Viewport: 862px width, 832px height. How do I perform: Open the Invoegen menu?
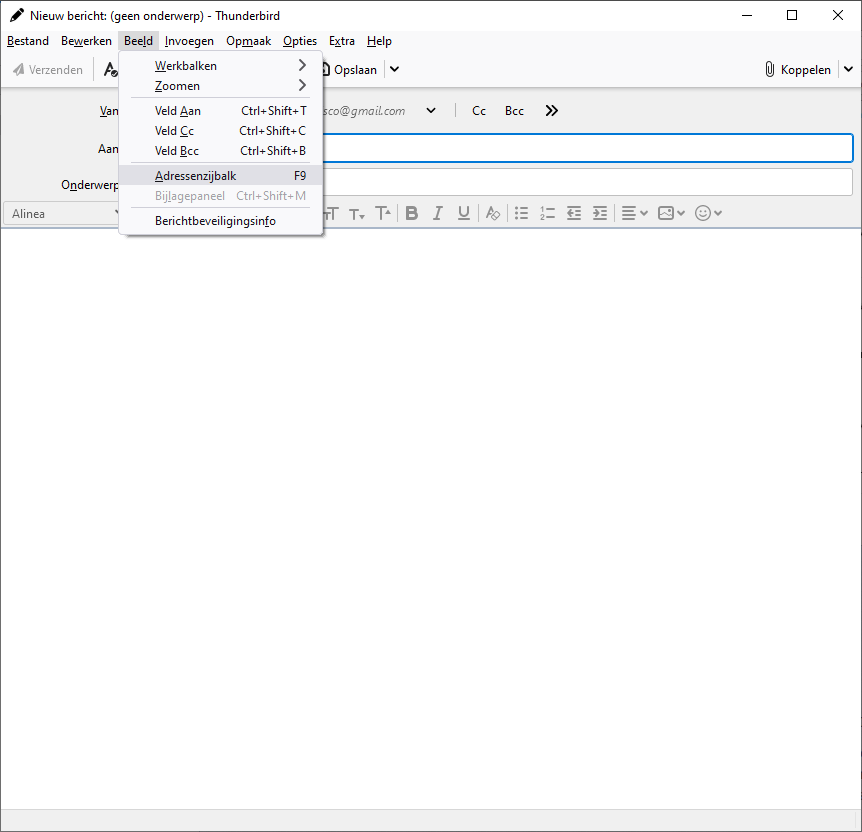(x=189, y=41)
